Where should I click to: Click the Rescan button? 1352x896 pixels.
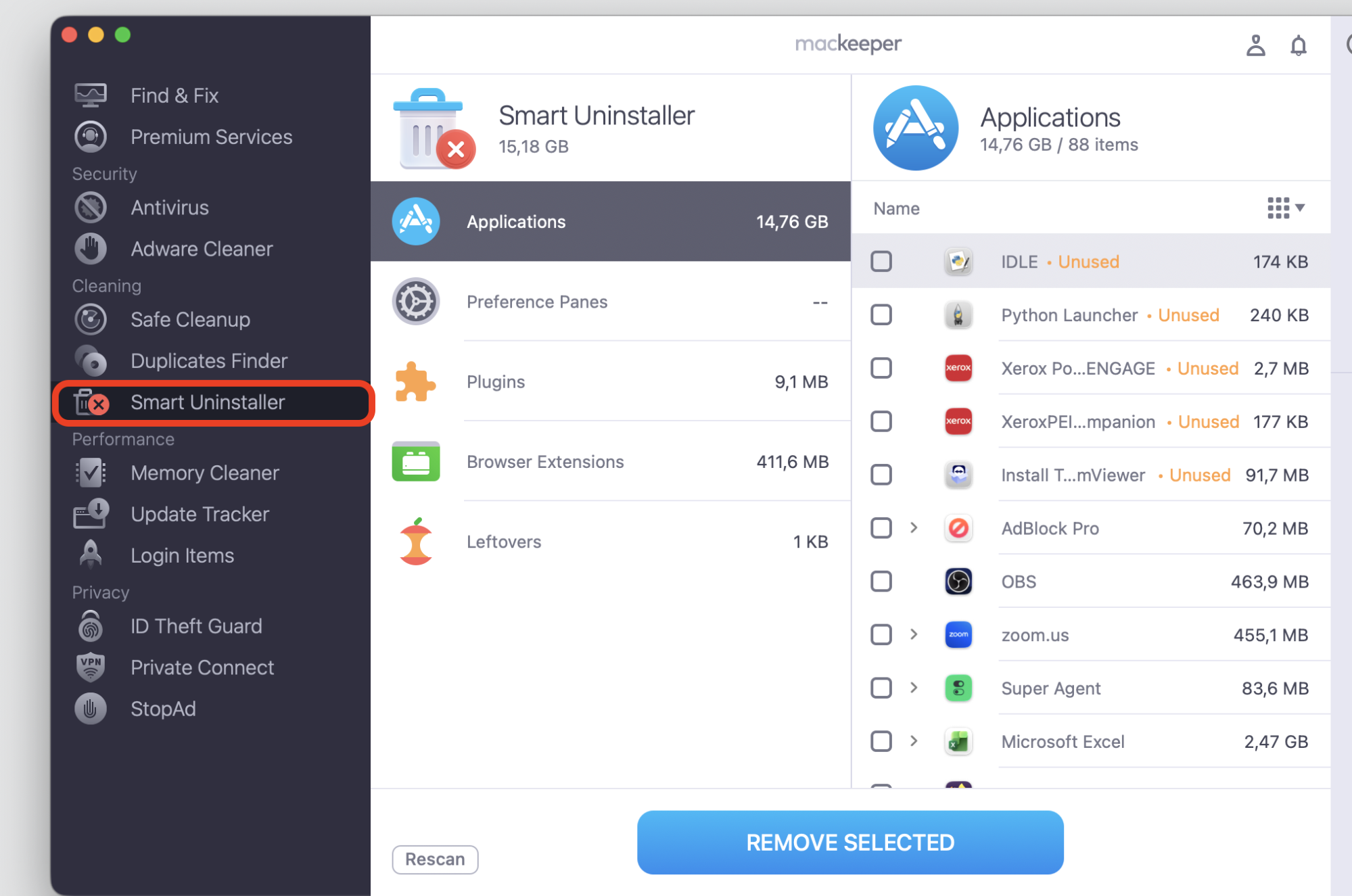click(435, 859)
